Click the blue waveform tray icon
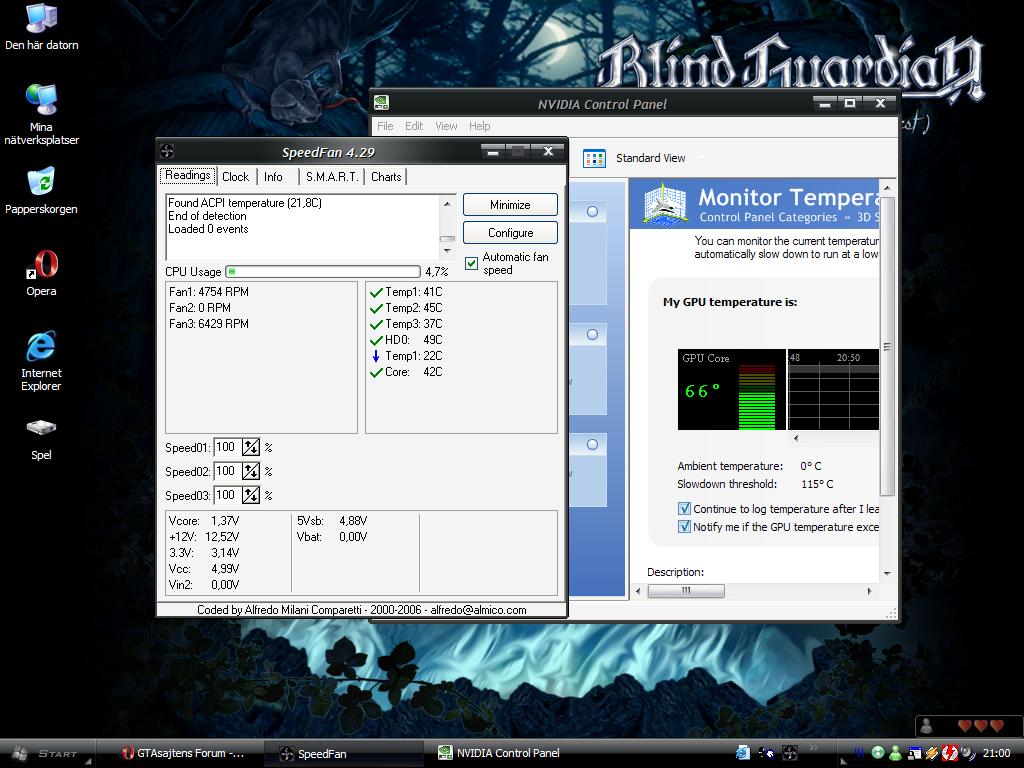Image resolution: width=1024 pixels, height=768 pixels. pyautogui.click(x=859, y=752)
